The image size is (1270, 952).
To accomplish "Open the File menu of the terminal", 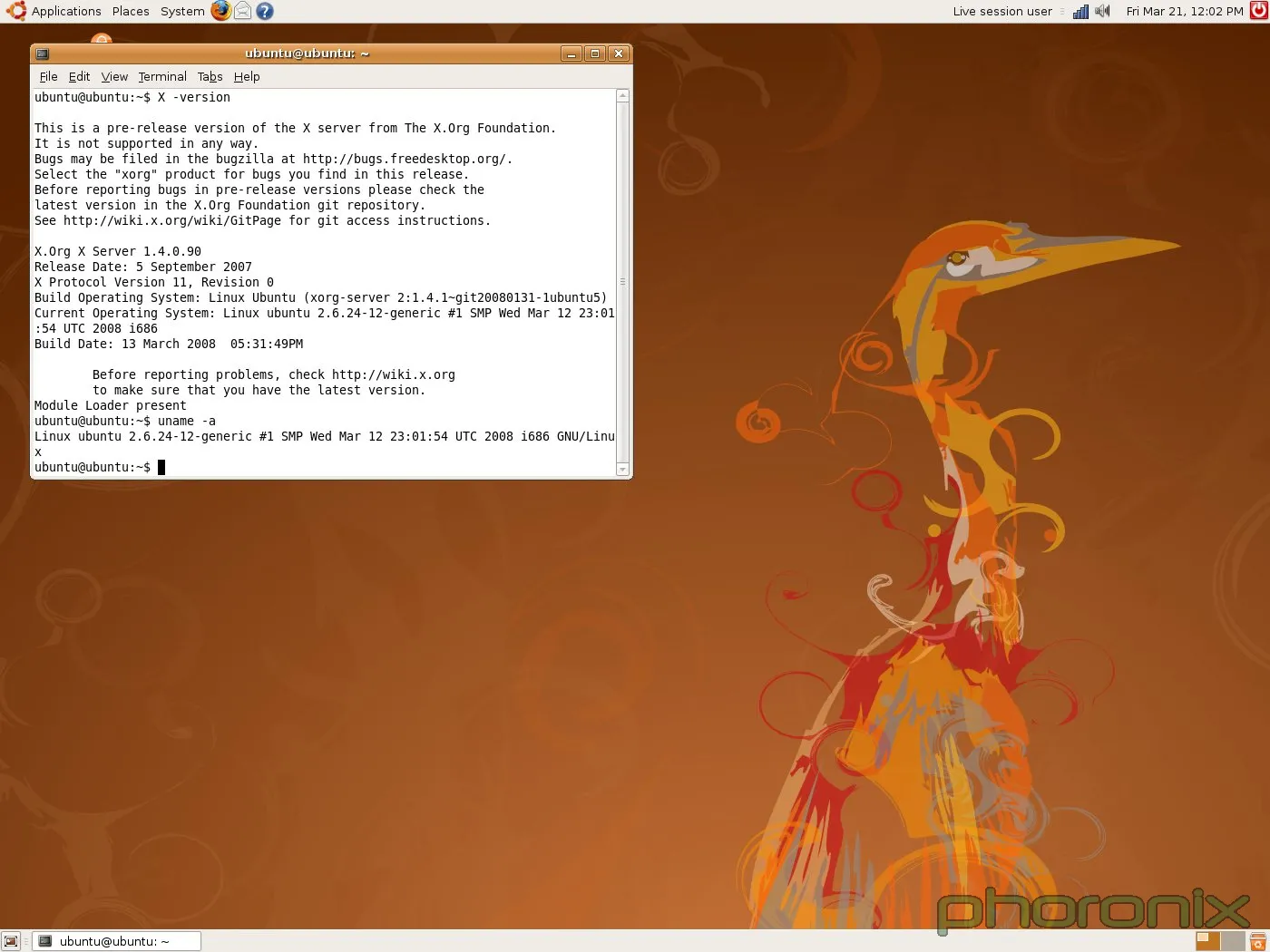I will click(x=48, y=76).
